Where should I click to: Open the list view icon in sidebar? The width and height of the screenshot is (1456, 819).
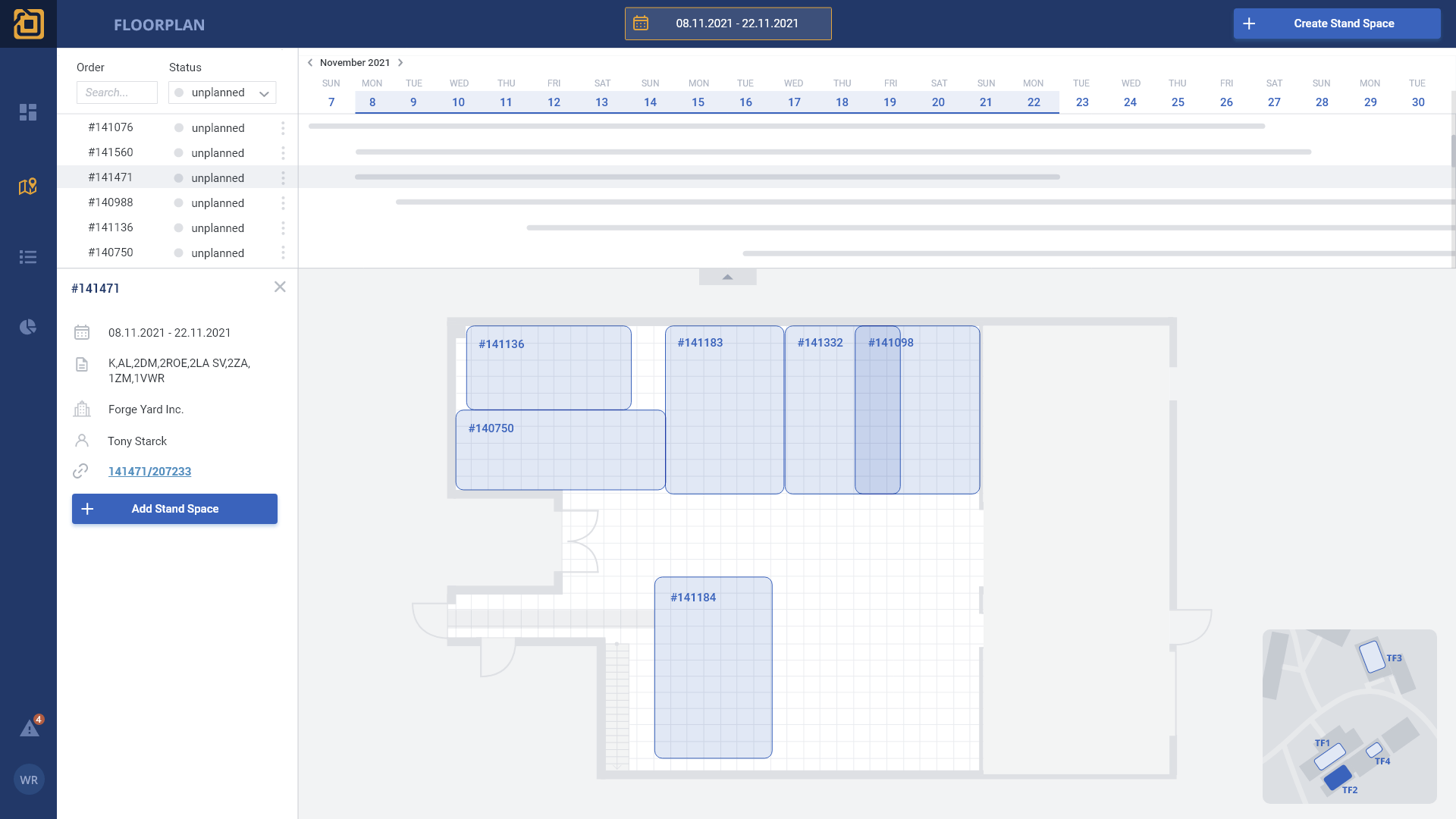point(28,257)
